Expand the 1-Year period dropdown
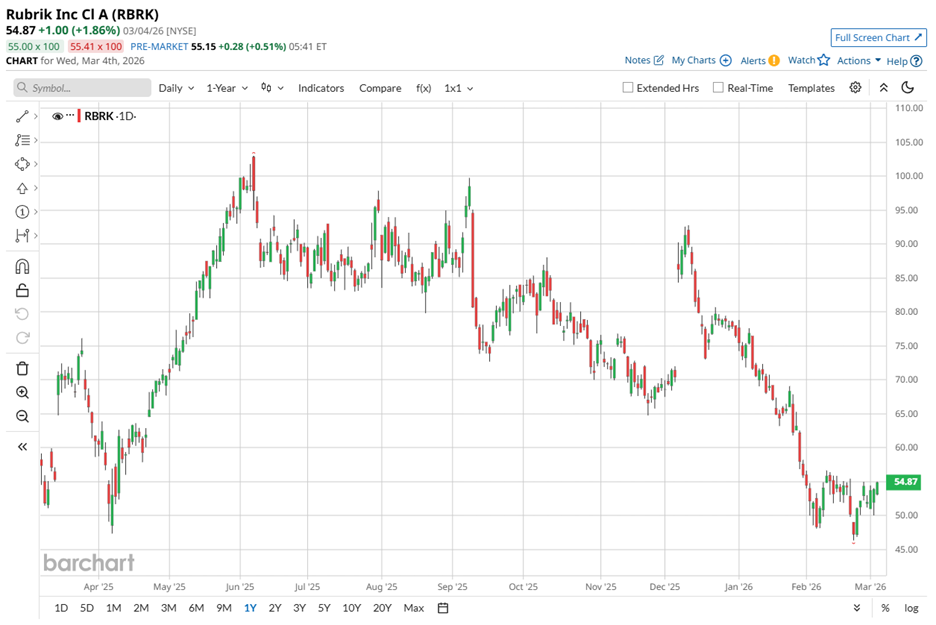936x625 pixels. point(225,88)
